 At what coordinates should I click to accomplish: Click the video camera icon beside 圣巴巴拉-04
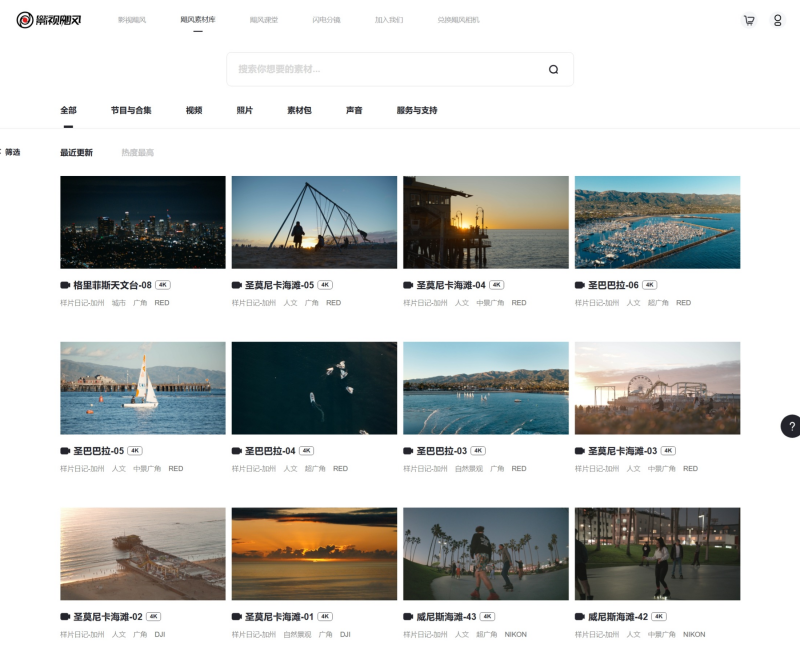236,451
